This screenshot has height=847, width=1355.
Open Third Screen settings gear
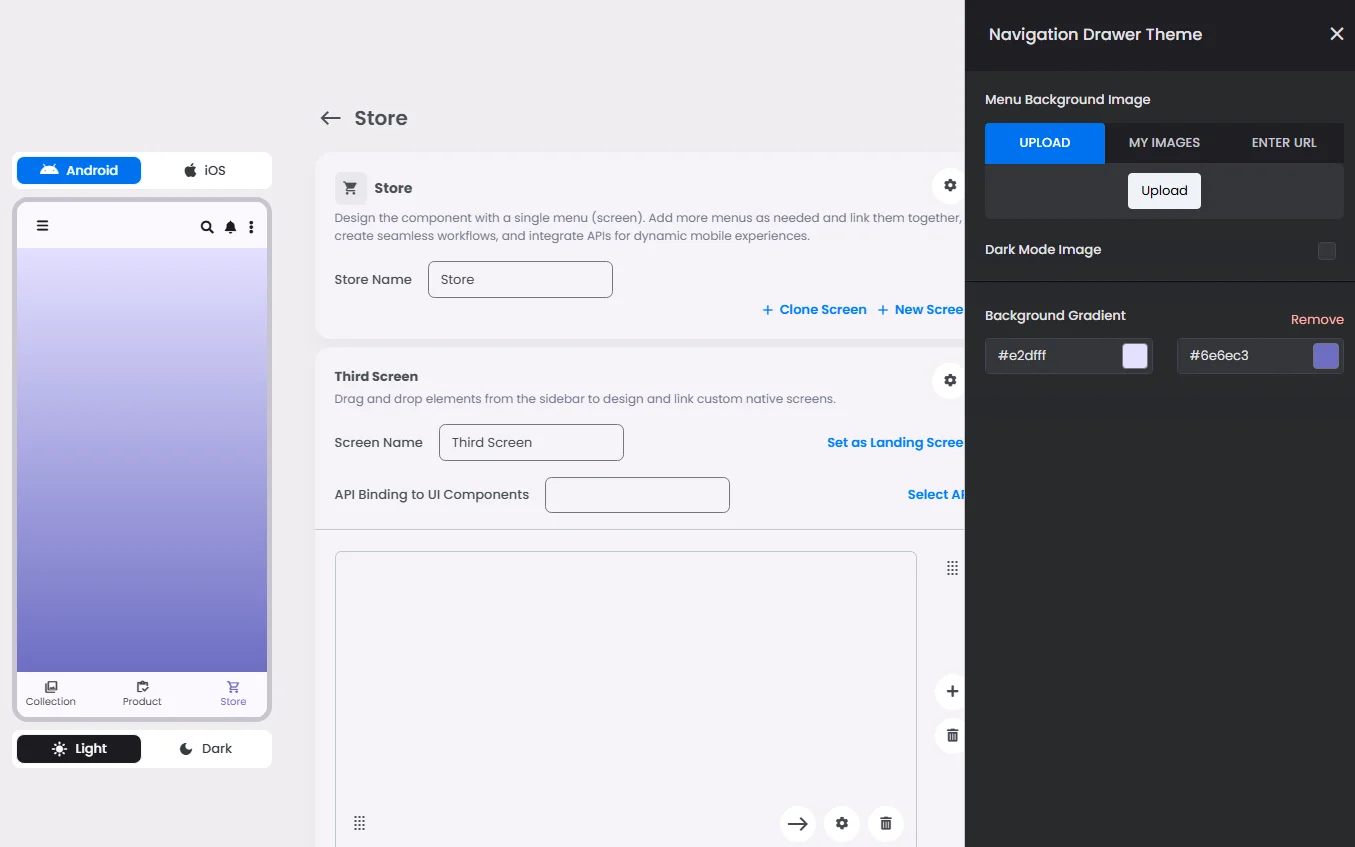[950, 380]
